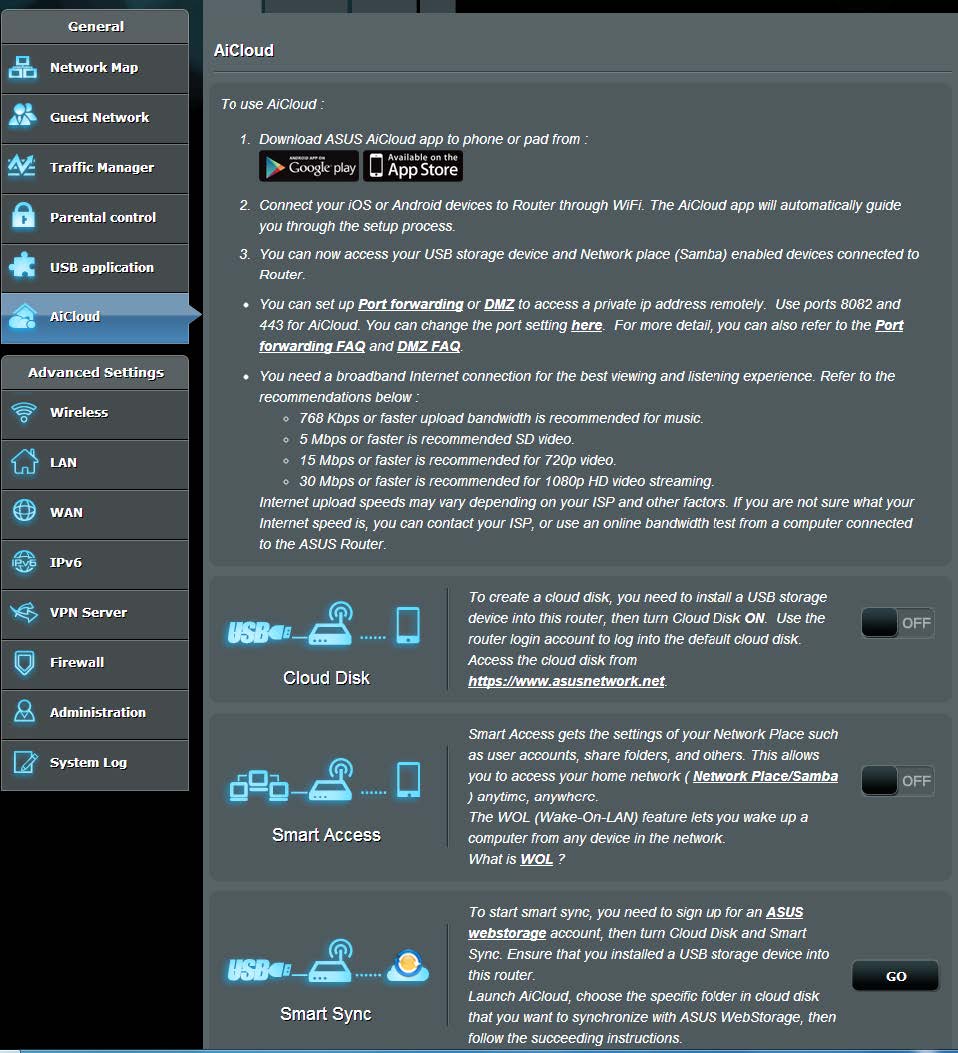Open LAN advanced settings
Screen dimensions: 958x1053
pyautogui.click(x=95, y=463)
